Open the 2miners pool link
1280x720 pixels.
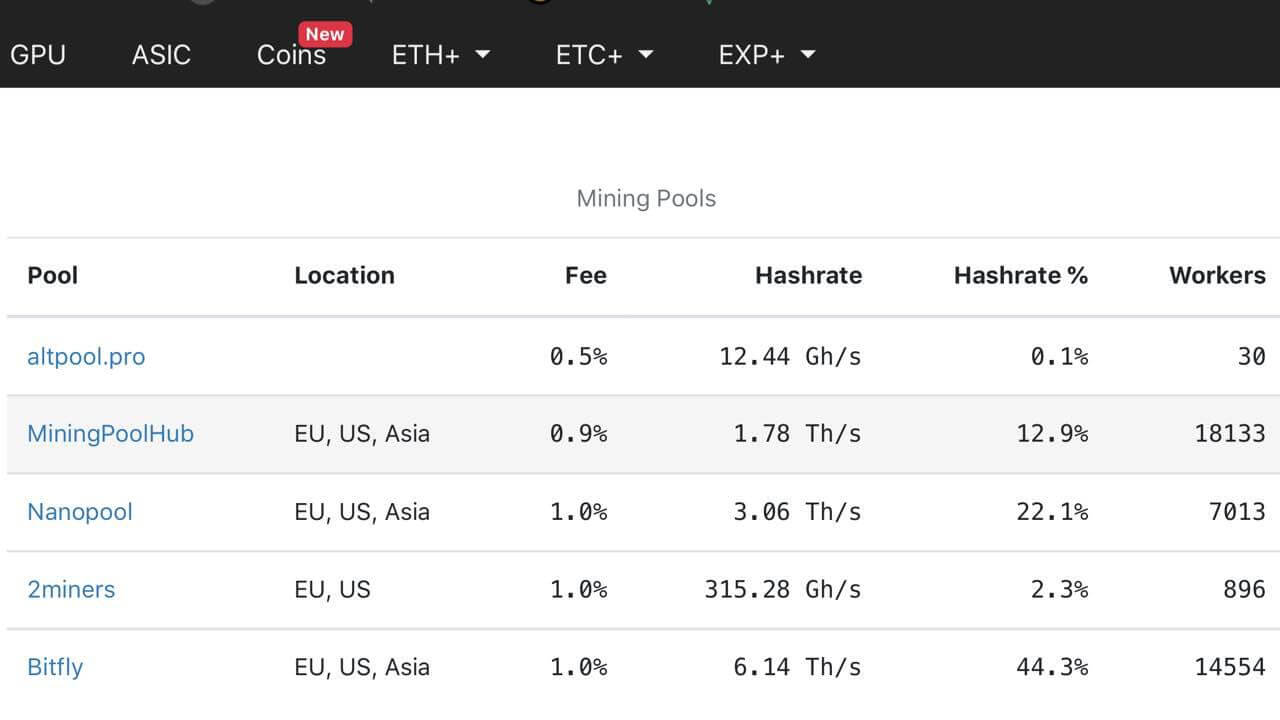click(x=71, y=589)
